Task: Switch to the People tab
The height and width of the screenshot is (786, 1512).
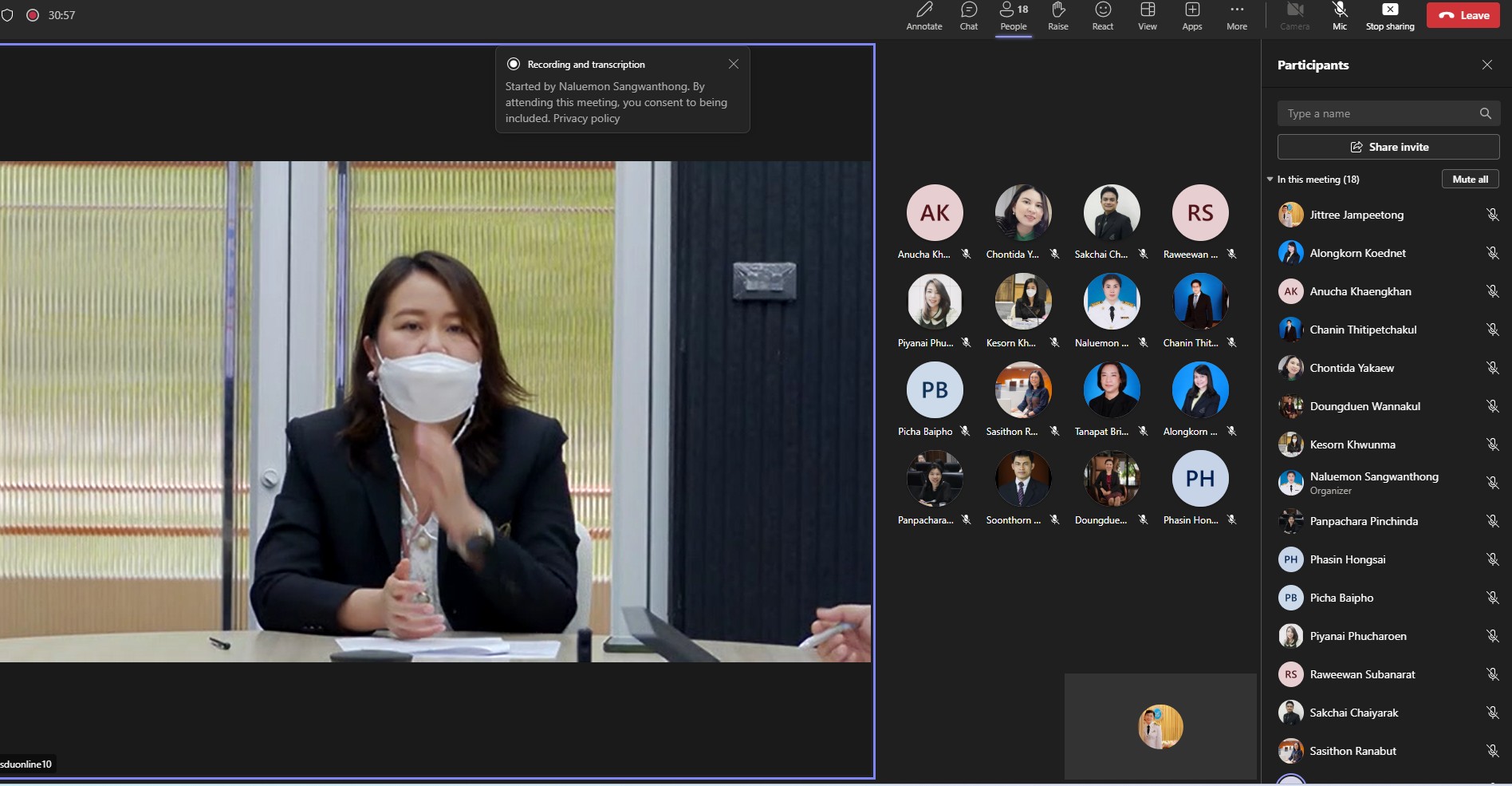Action: tap(1013, 16)
